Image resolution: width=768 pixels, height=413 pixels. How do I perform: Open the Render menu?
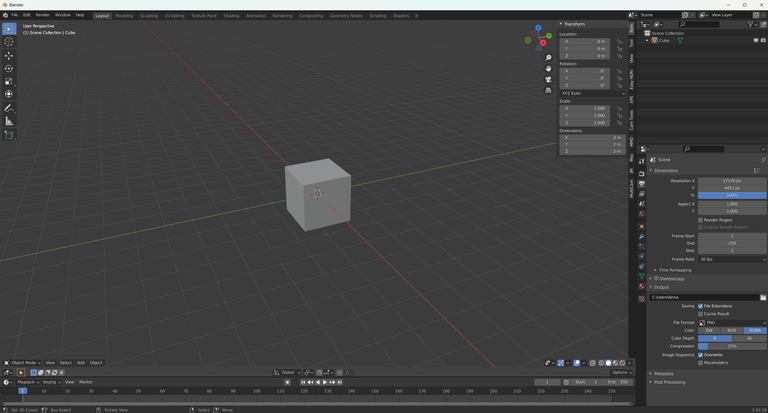tap(43, 15)
